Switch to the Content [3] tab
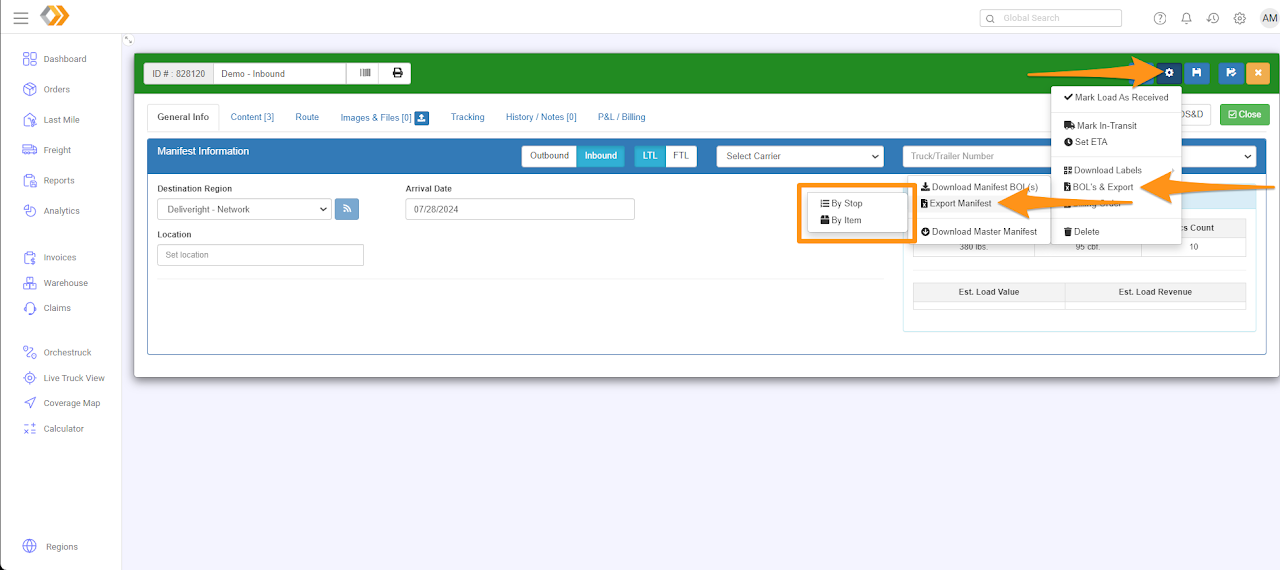This screenshot has height=570, width=1280. pos(252,117)
